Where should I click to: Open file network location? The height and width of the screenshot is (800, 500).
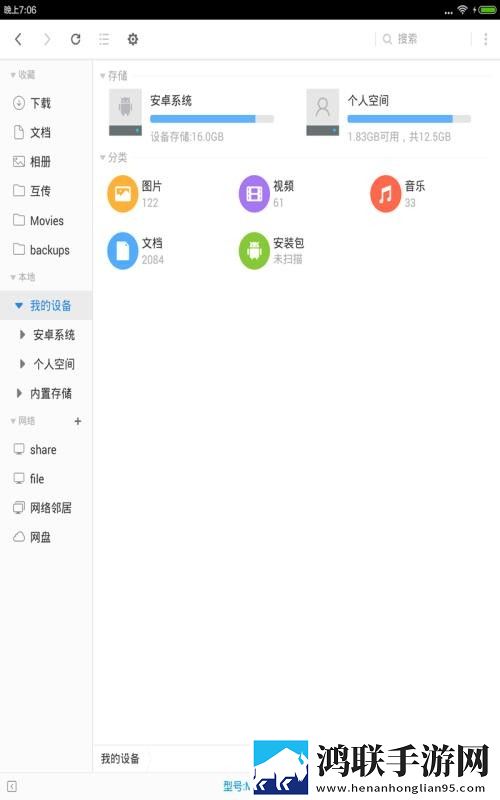(x=46, y=479)
